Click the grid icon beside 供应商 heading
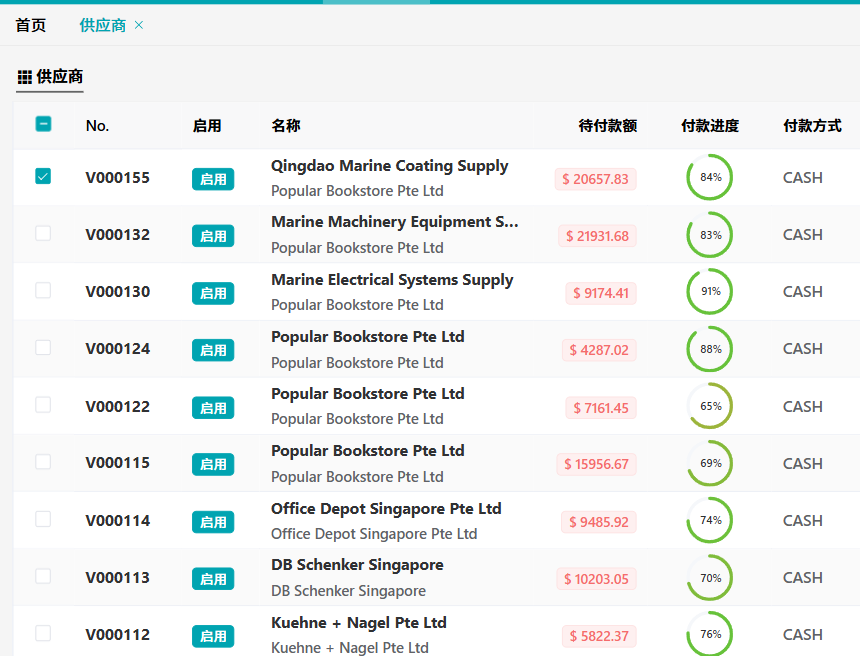Image resolution: width=860 pixels, height=656 pixels. click(x=25, y=77)
